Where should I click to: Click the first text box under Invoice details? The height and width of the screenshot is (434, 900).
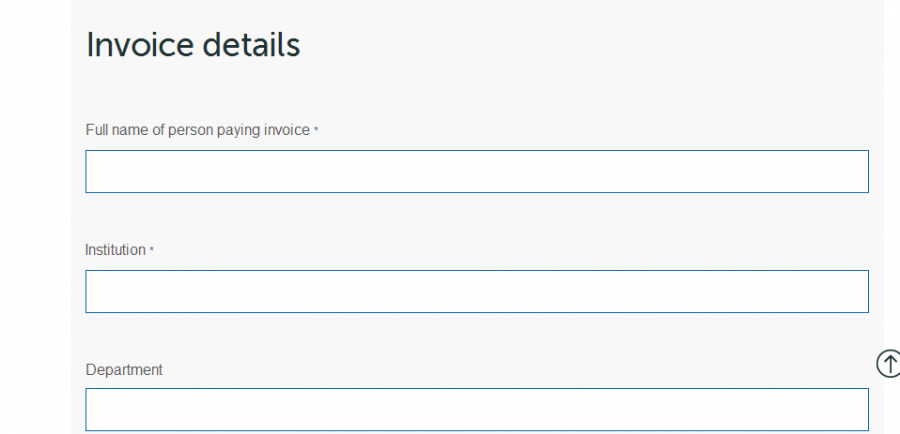pos(476,171)
